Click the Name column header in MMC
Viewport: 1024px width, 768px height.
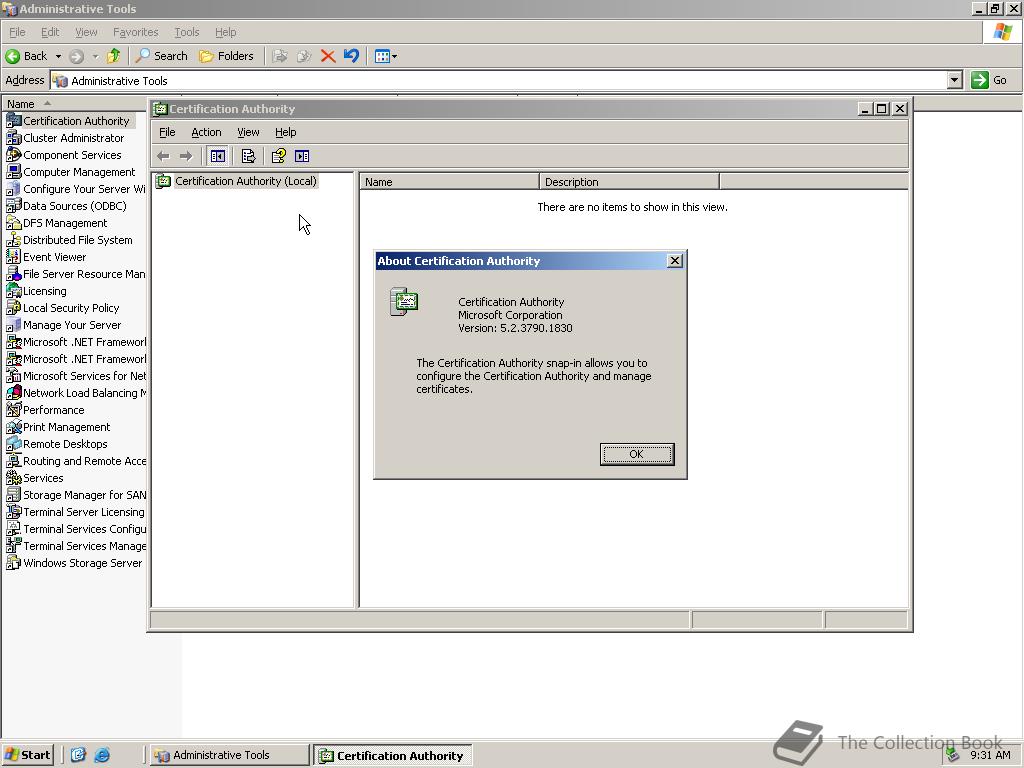[x=449, y=182]
